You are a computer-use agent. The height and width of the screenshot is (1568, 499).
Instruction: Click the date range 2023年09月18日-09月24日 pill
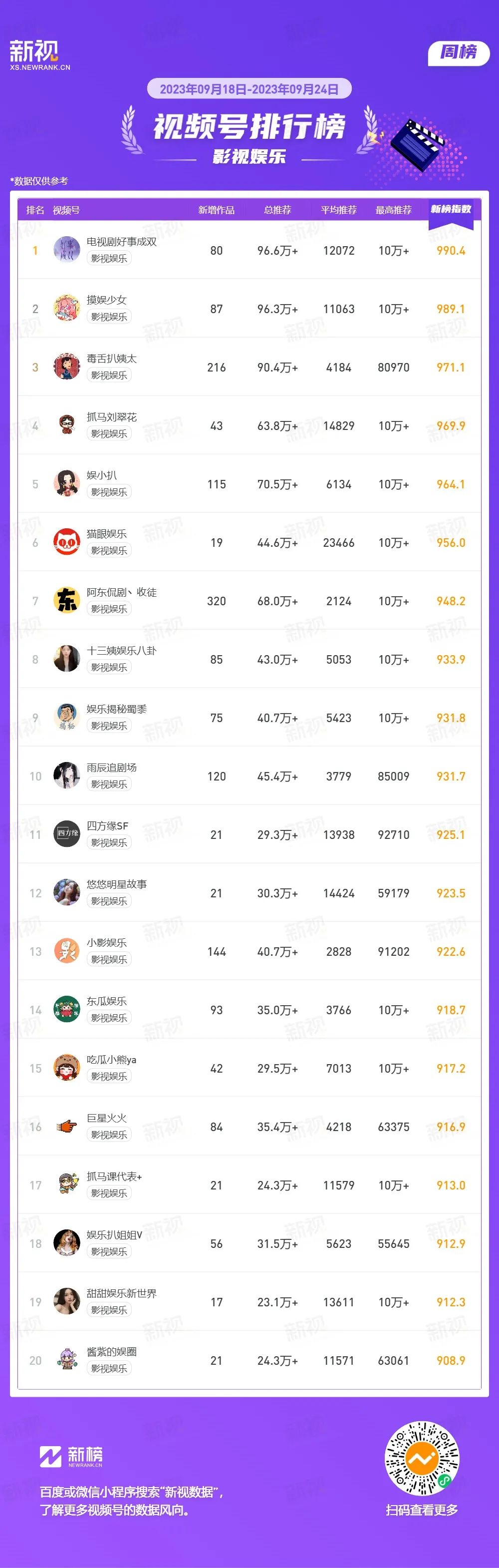coord(249,89)
